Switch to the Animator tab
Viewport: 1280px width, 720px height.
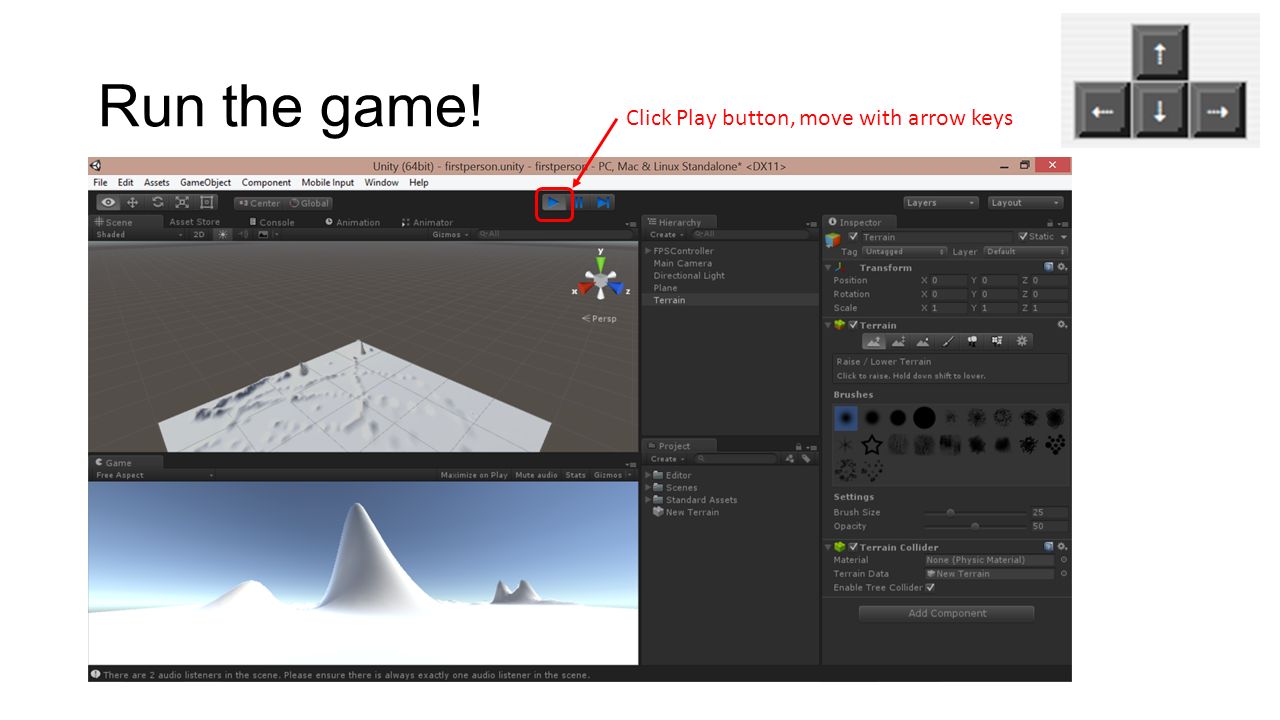point(427,222)
